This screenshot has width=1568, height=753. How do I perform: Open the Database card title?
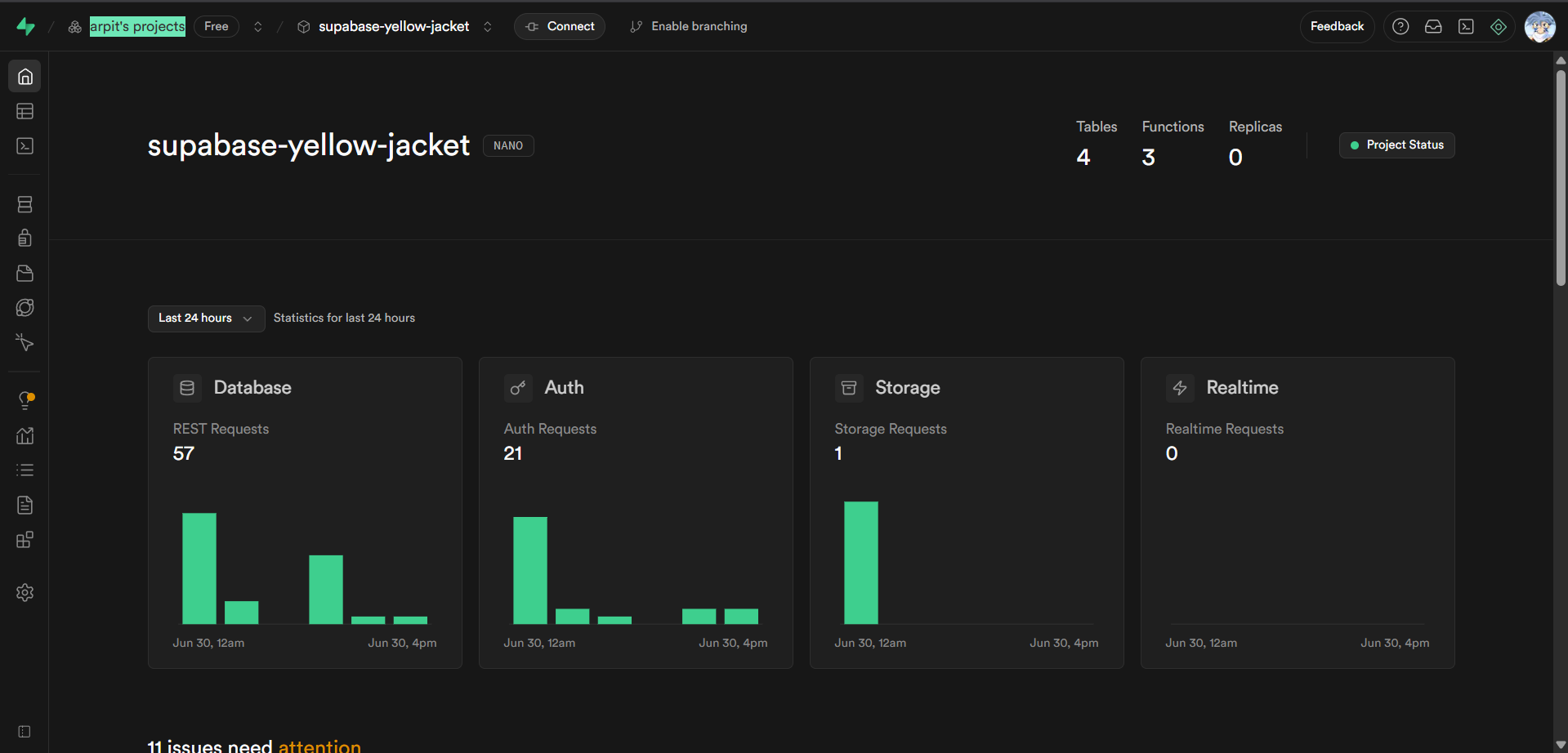[x=252, y=388]
